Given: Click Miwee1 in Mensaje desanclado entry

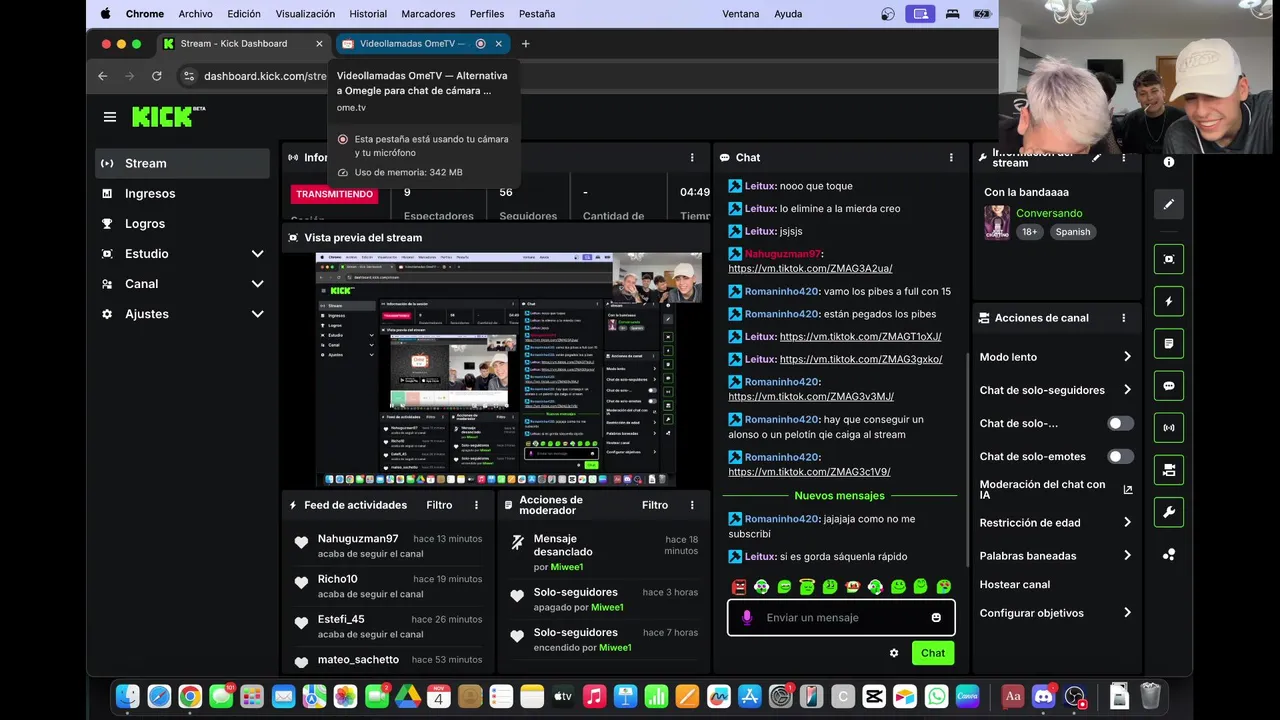Looking at the screenshot, I should point(567,567).
